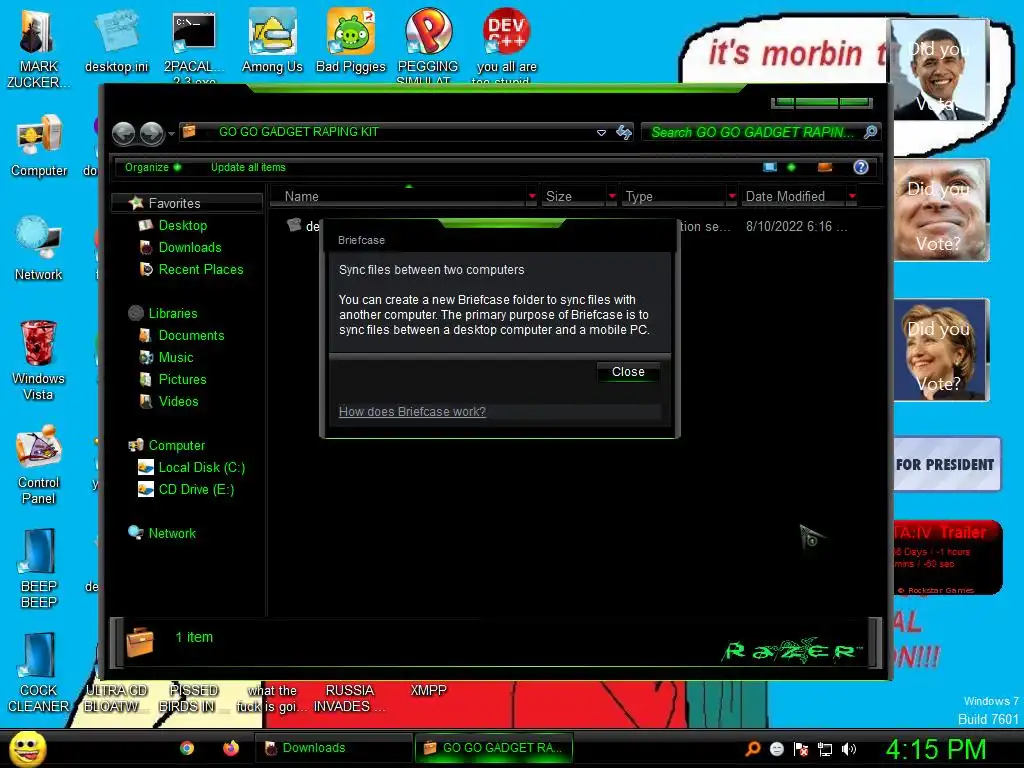Open the Type column filter arrow
Viewport: 1024px width, 768px height.
732,197
